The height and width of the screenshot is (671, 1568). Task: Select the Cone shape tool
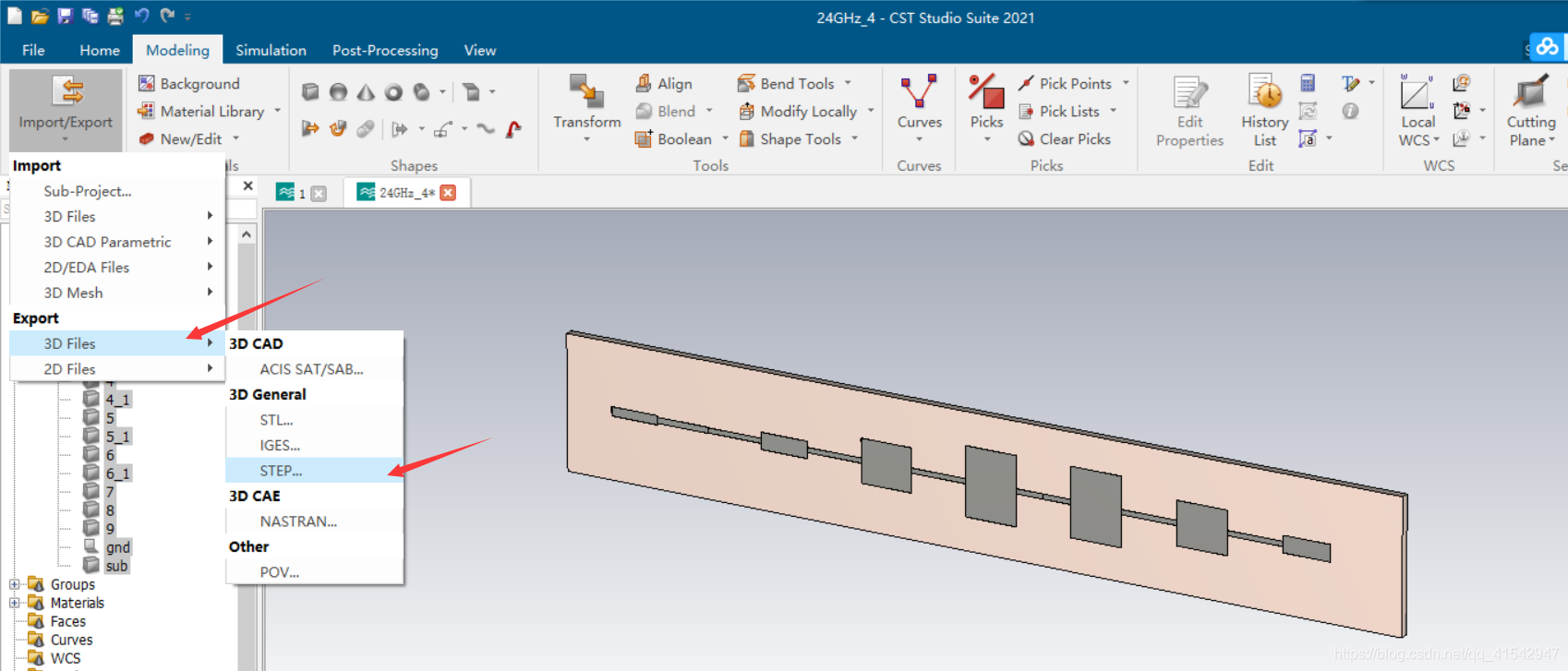pyautogui.click(x=366, y=92)
